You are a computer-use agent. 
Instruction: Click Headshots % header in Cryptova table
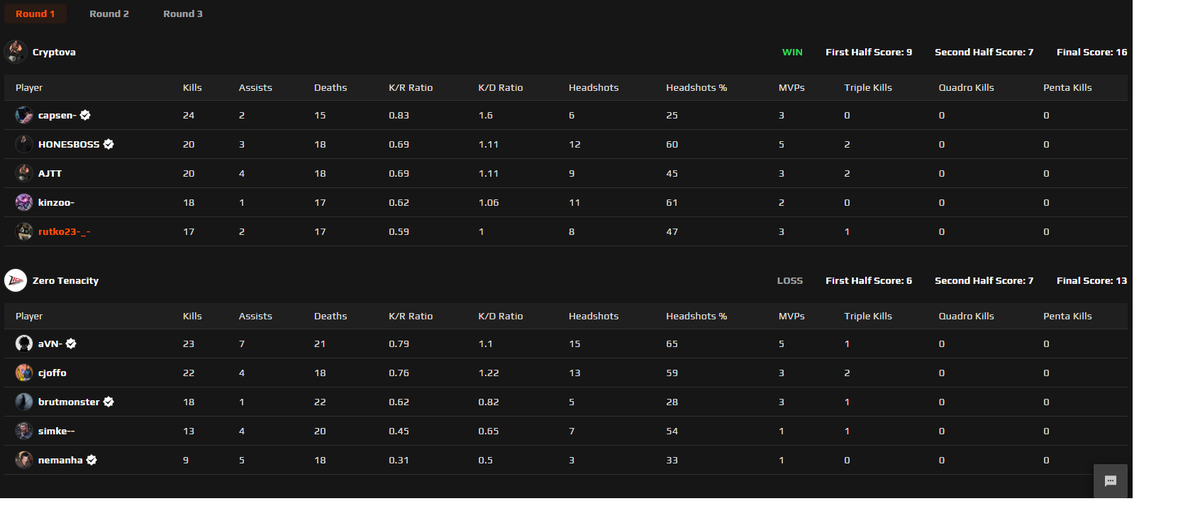[x=696, y=88]
